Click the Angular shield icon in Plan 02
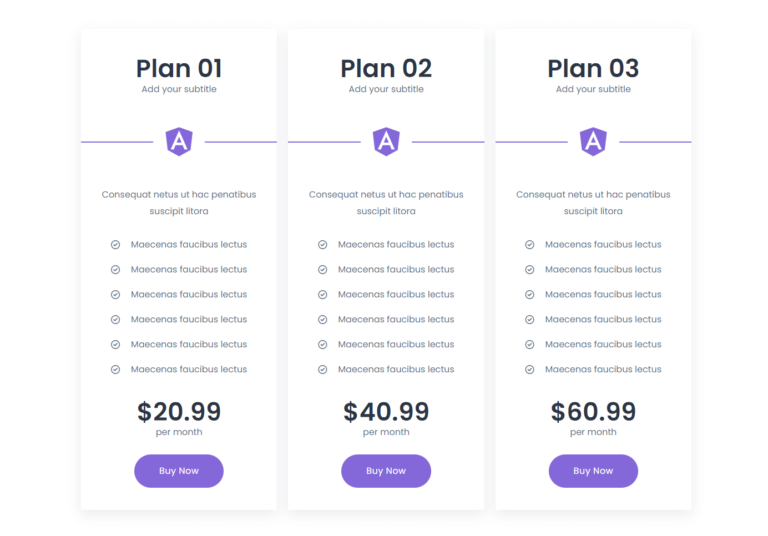This screenshot has width=768, height=536. [386, 142]
